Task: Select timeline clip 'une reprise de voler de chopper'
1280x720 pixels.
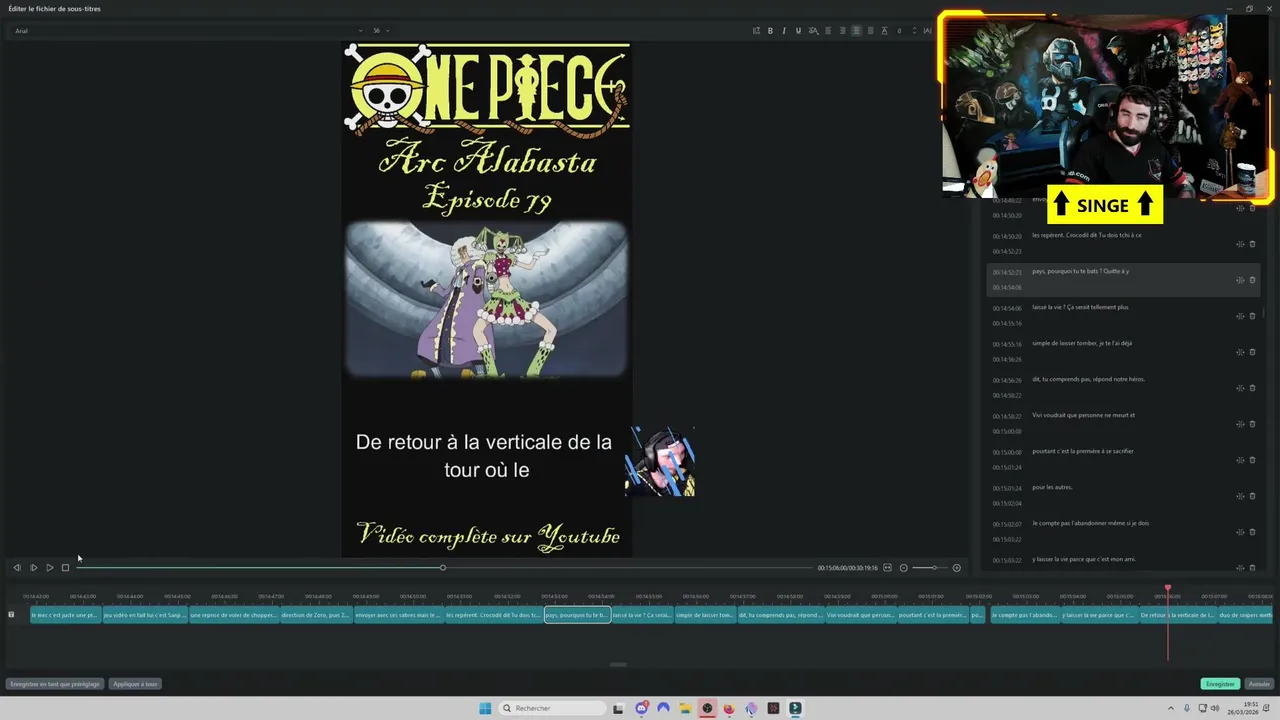Action: [233, 615]
